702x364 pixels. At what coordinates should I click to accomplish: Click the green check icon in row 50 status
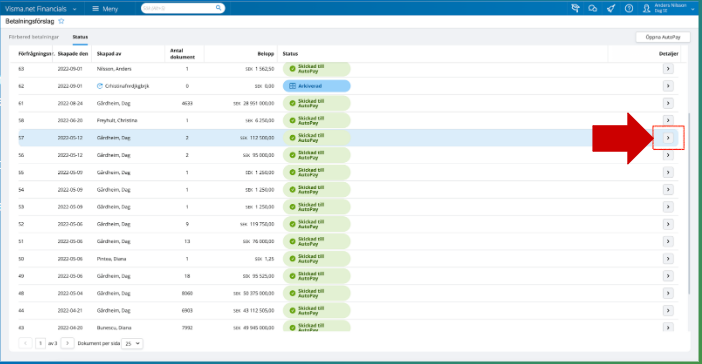pyautogui.click(x=292, y=259)
